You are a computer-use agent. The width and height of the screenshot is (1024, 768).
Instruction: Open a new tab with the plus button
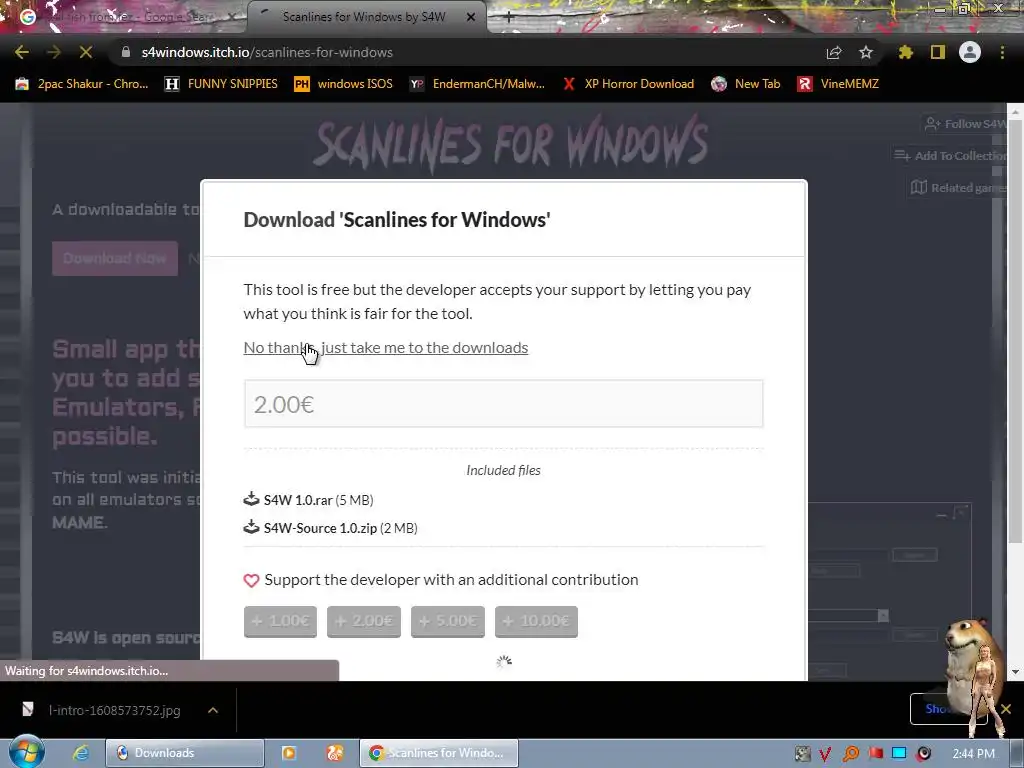coord(509,17)
